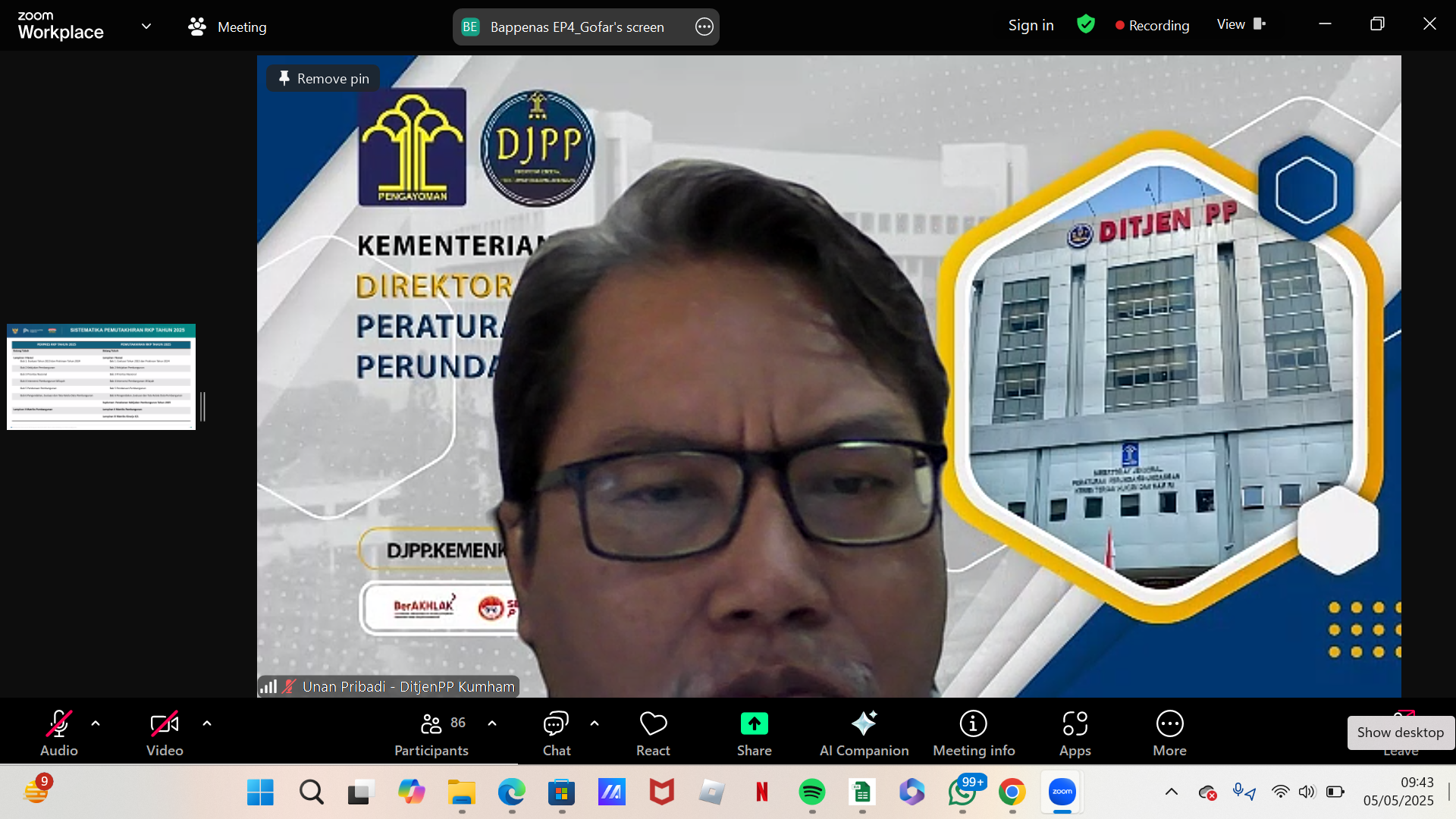
Task: Click Sign in link
Action: pos(1031,25)
